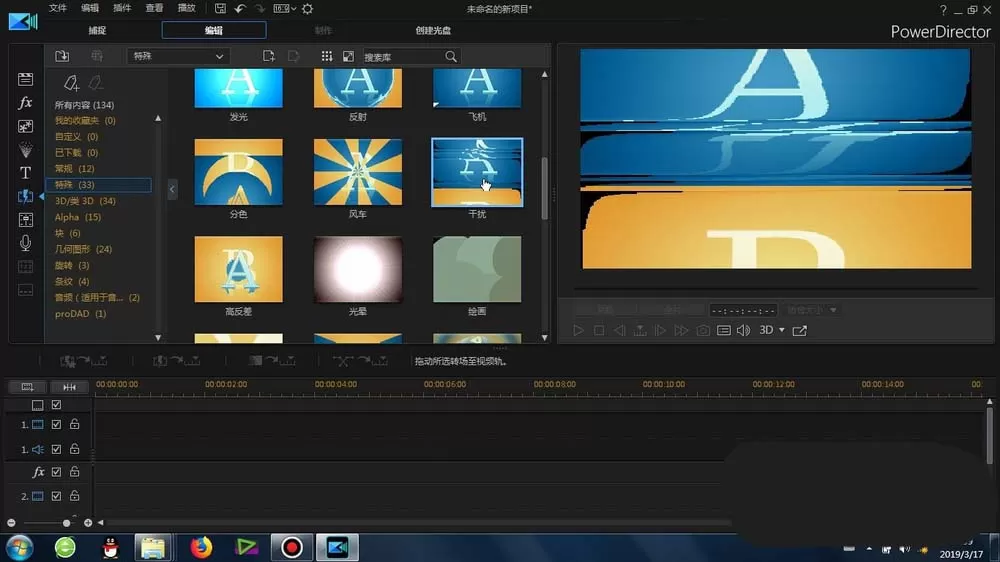Image resolution: width=1000 pixels, height=562 pixels.
Task: Click the timeline zoom slider handle
Action: coord(66,523)
